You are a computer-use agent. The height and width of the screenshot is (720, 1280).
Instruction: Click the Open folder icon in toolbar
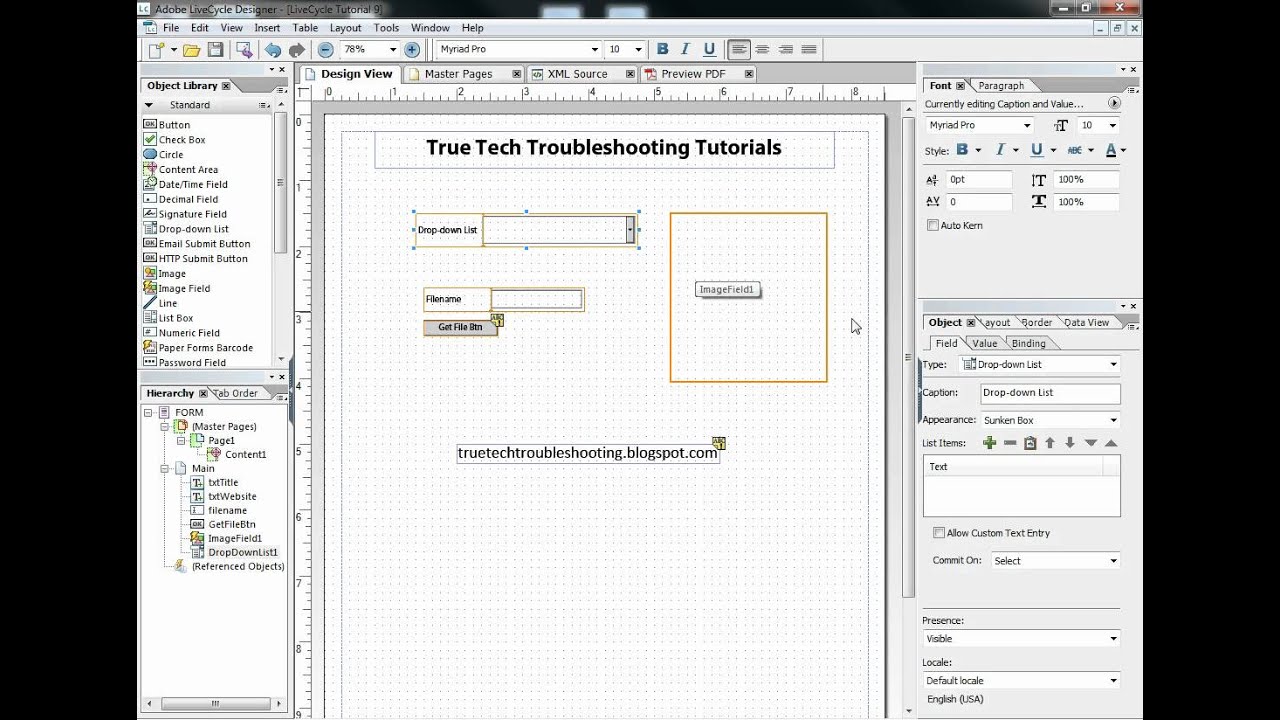point(191,49)
